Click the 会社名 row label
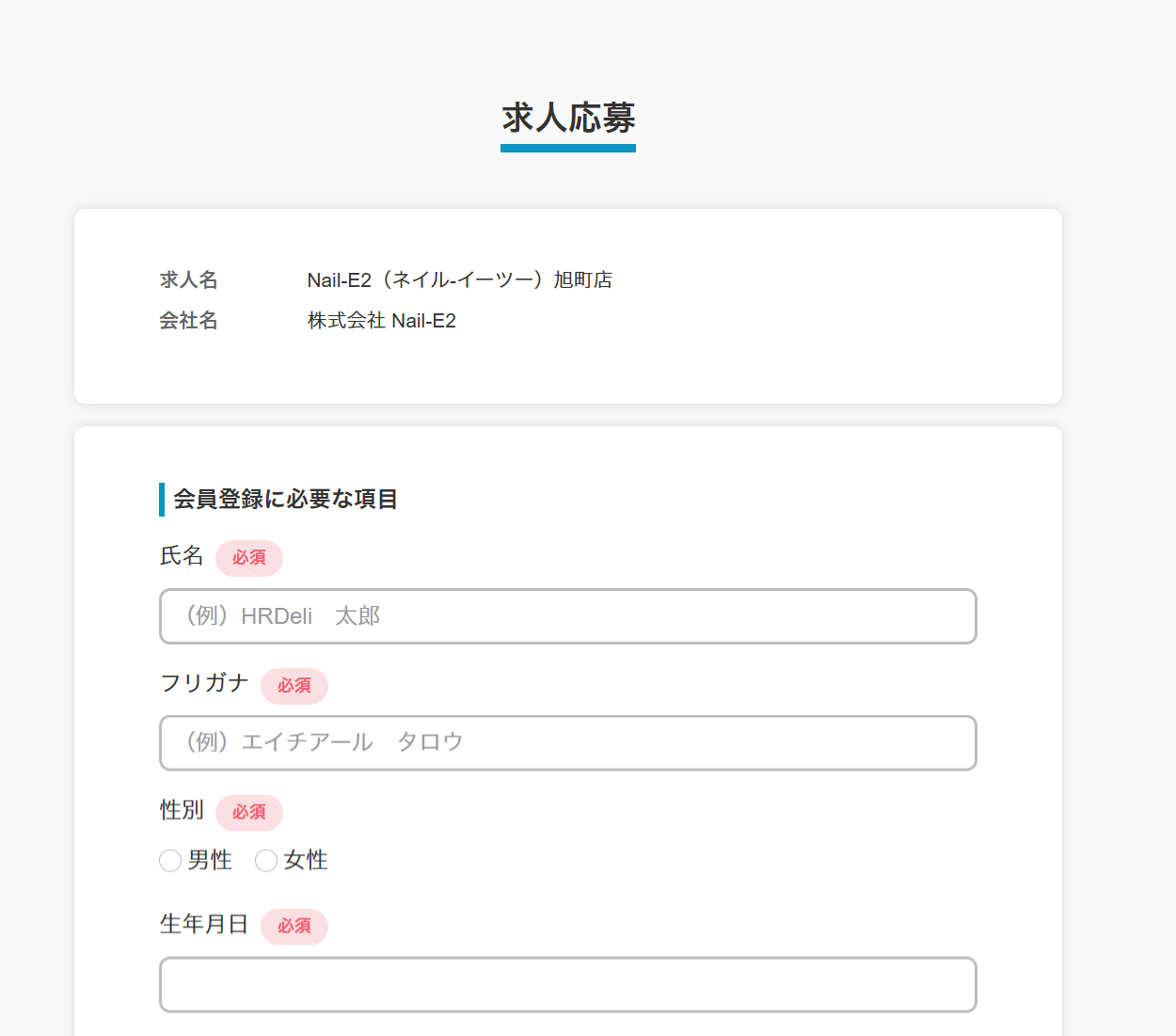 pyautogui.click(x=188, y=321)
